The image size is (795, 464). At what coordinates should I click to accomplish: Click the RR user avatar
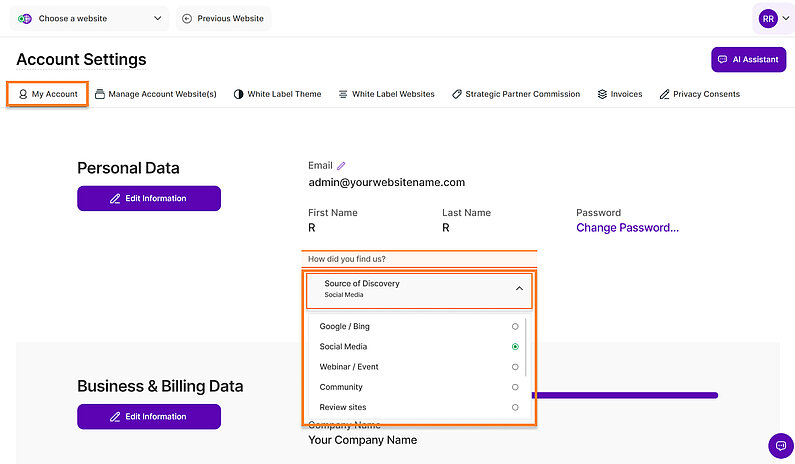[768, 18]
